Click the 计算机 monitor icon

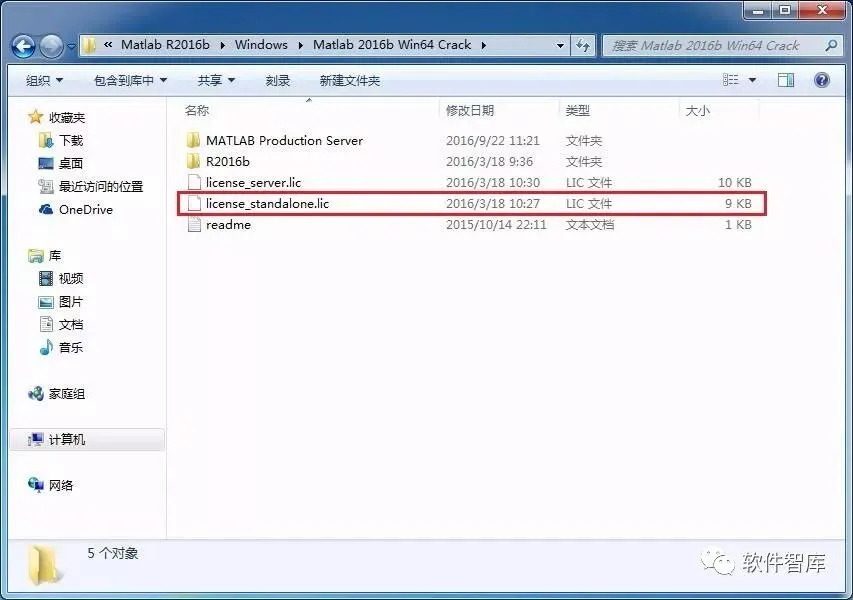pos(36,440)
